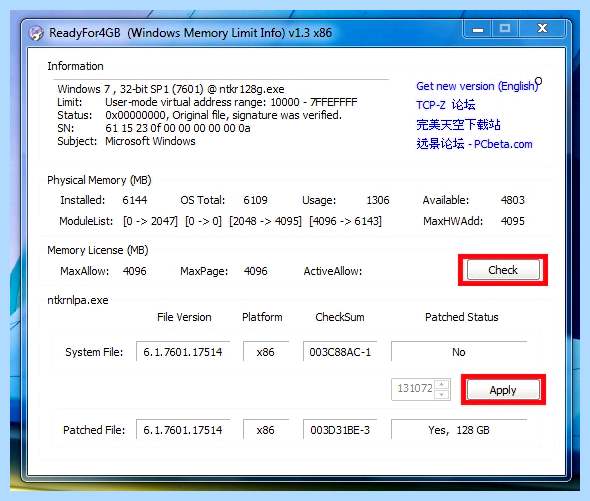Click the Platform column header

coord(262,317)
